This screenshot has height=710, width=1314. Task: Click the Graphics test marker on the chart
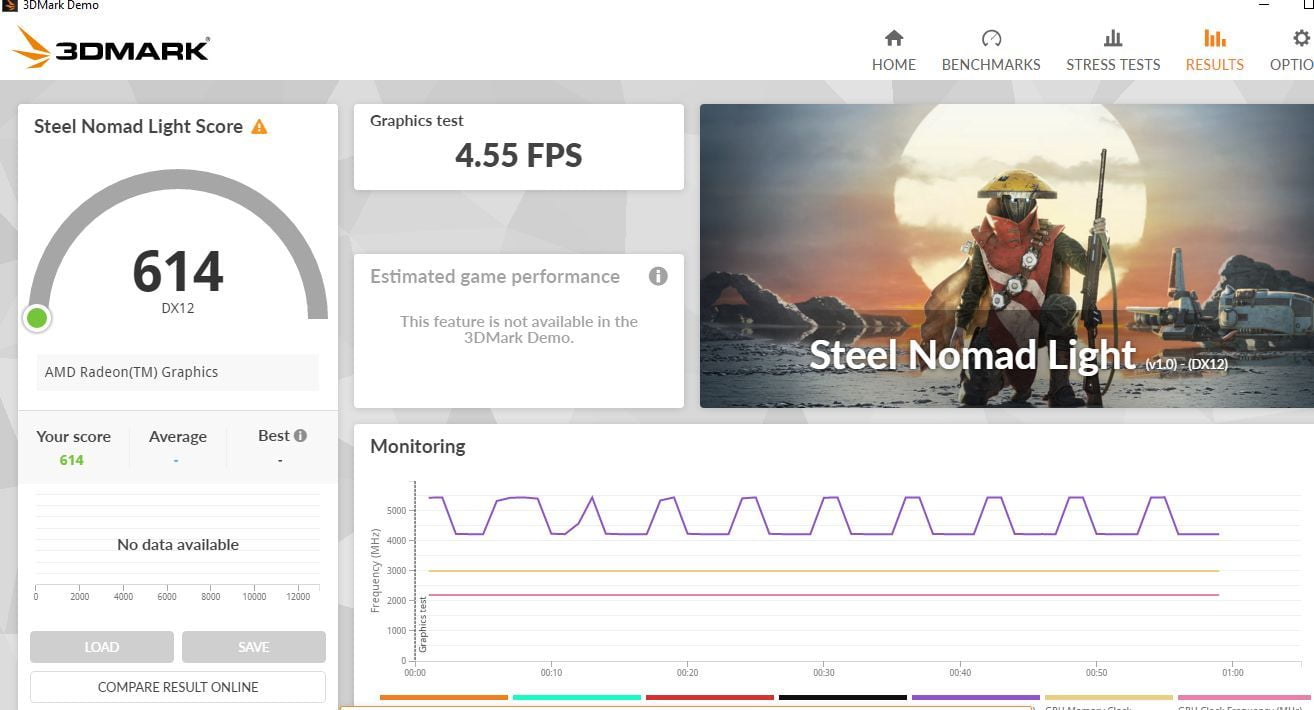point(423,624)
